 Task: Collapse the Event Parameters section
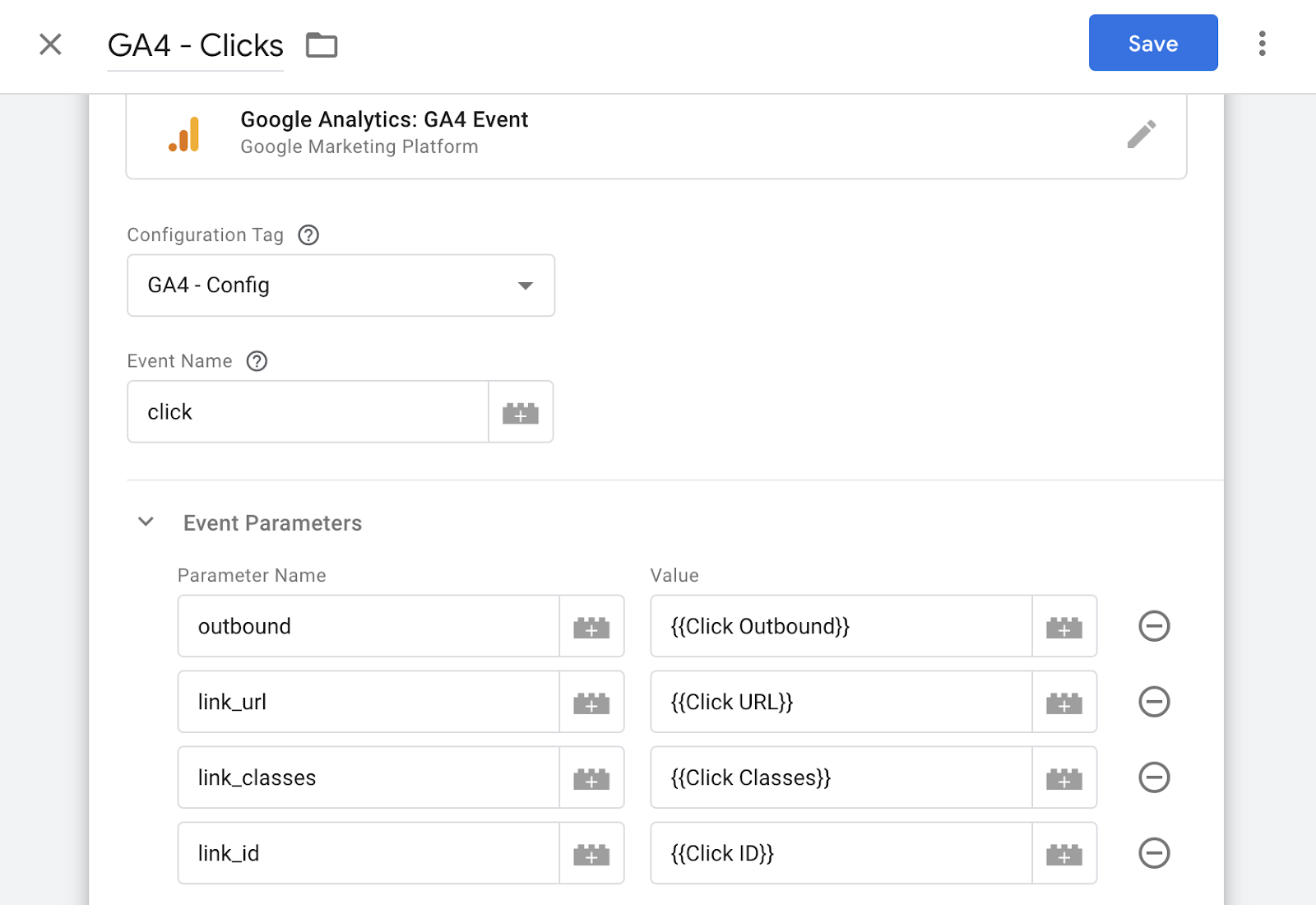pyautogui.click(x=146, y=522)
